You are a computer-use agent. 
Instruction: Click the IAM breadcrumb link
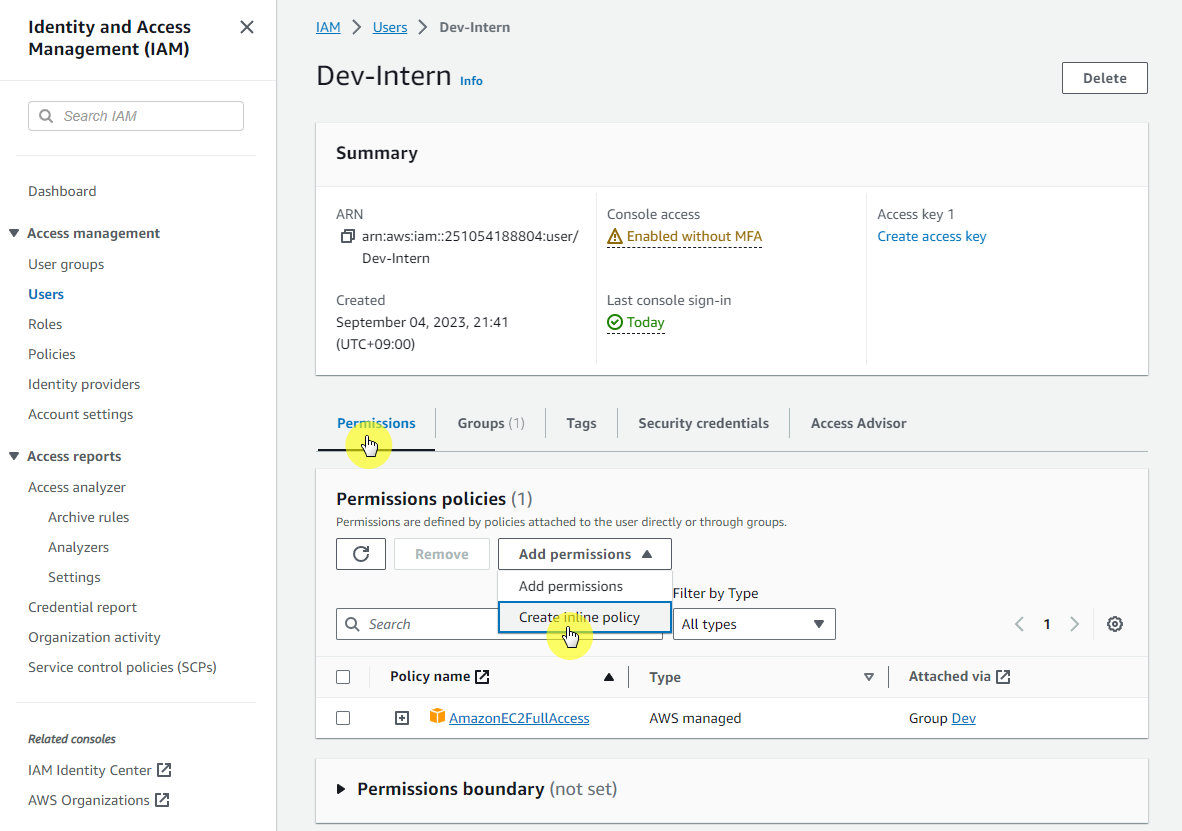(x=328, y=27)
